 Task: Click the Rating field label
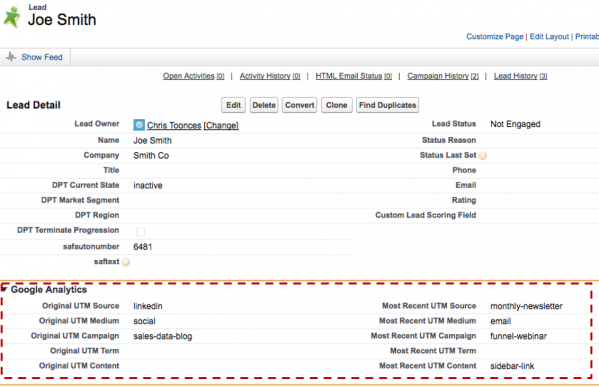pyautogui.click(x=464, y=200)
